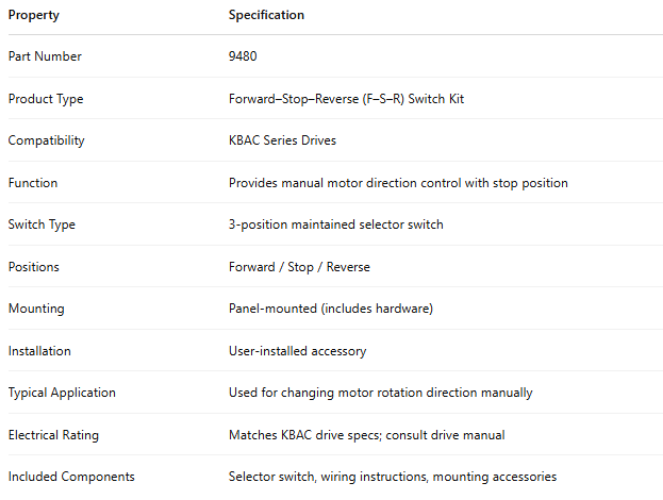Click the Property column header
663x500 pixels.
33,15
